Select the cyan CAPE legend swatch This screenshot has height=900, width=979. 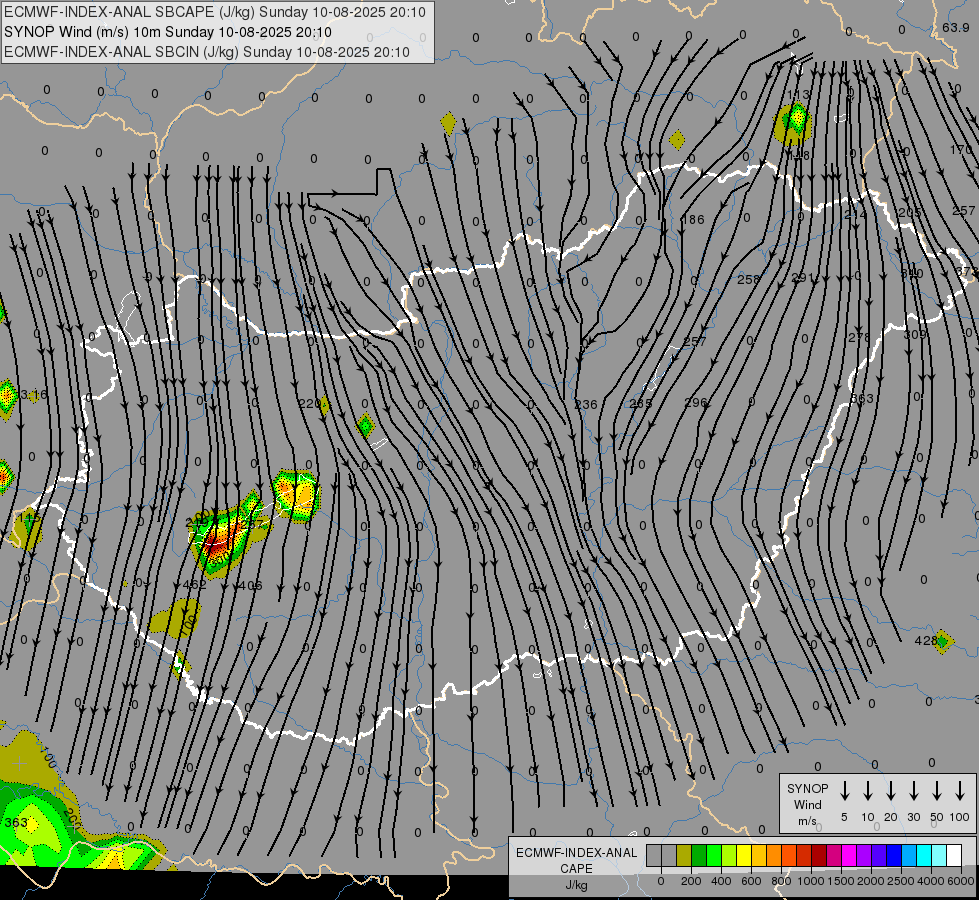tap(923, 856)
